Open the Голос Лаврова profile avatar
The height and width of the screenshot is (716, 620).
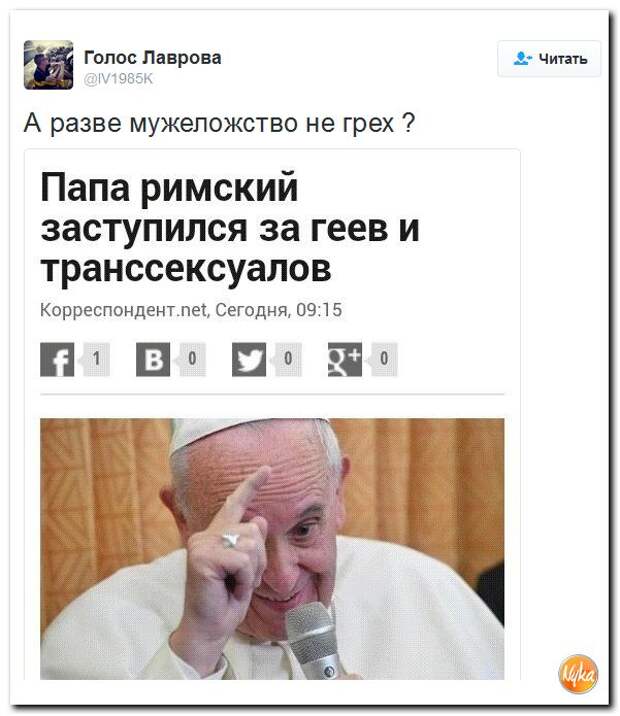[x=48, y=65]
